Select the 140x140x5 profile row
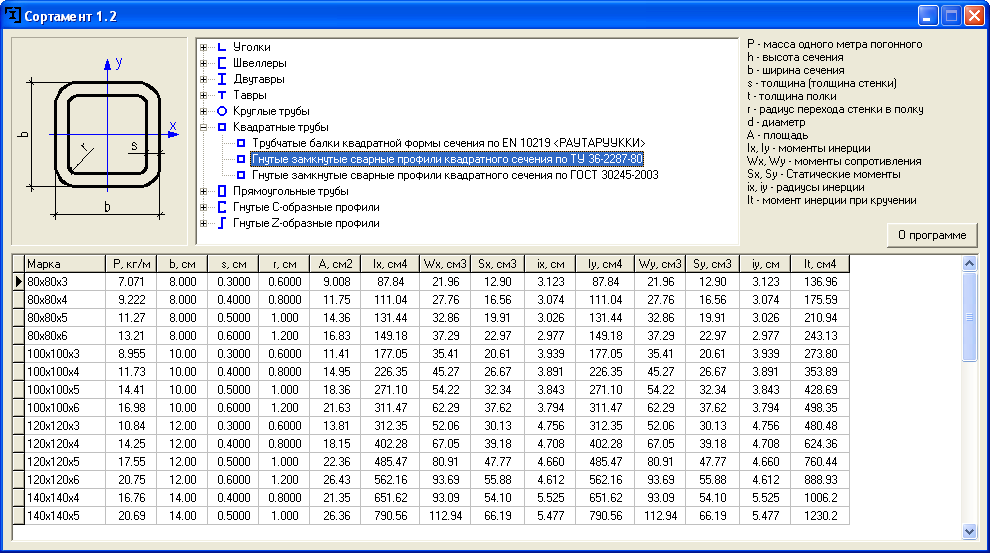Viewport: 990px width, 553px height. (431, 516)
